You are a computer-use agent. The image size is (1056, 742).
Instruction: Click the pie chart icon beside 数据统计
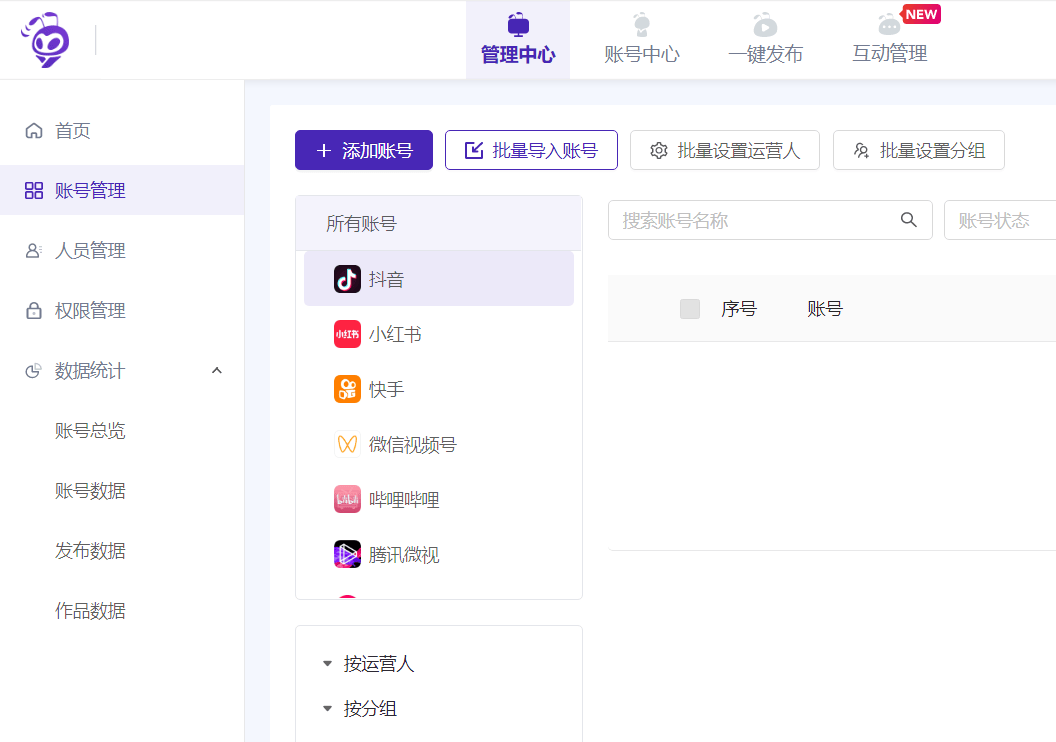click(x=34, y=370)
